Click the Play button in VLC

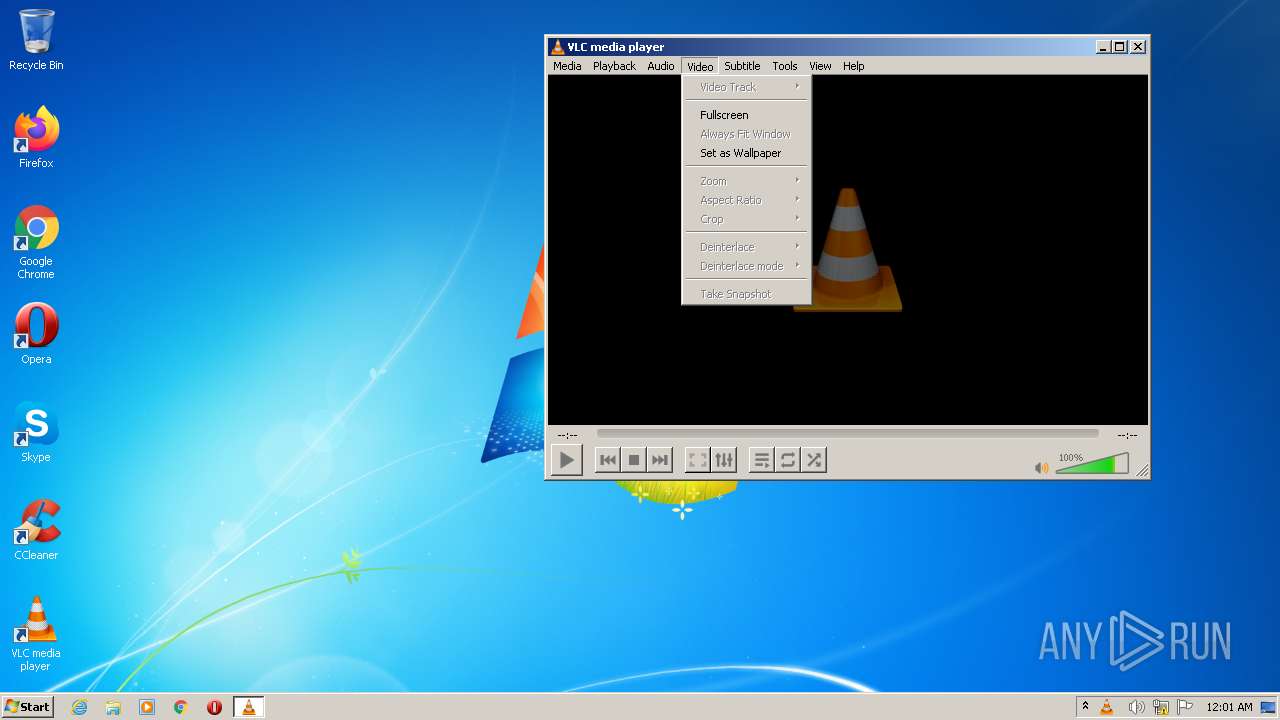coord(567,460)
